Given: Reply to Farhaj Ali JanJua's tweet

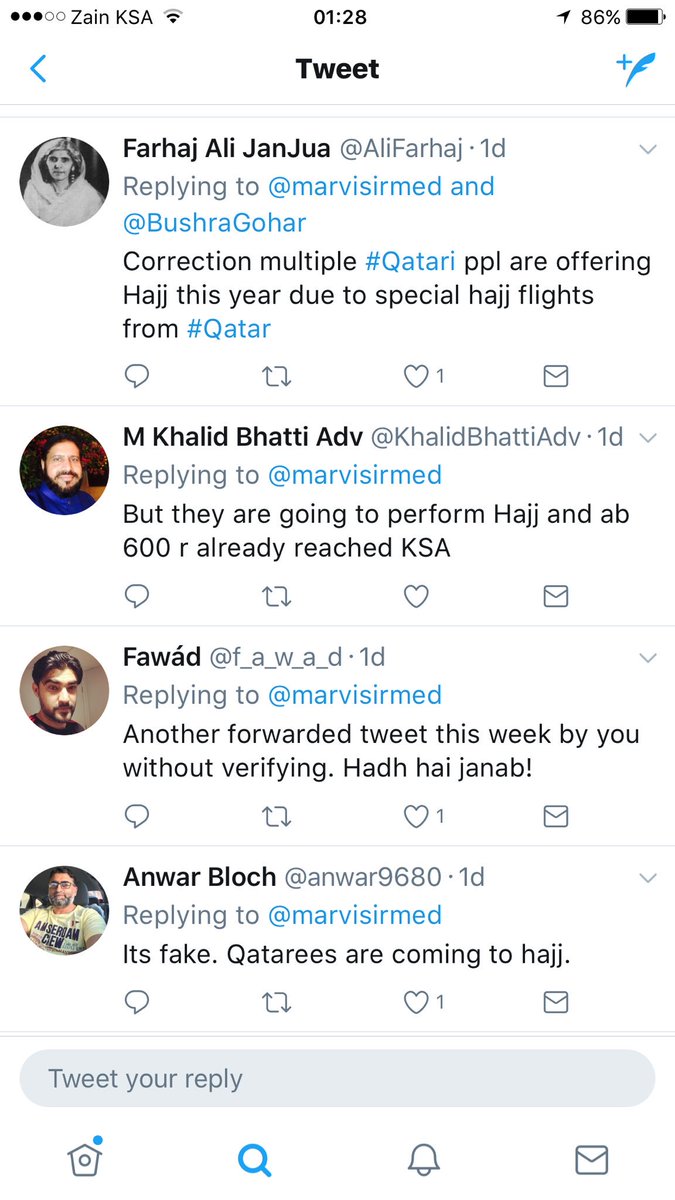Looking at the screenshot, I should pyautogui.click(x=137, y=376).
